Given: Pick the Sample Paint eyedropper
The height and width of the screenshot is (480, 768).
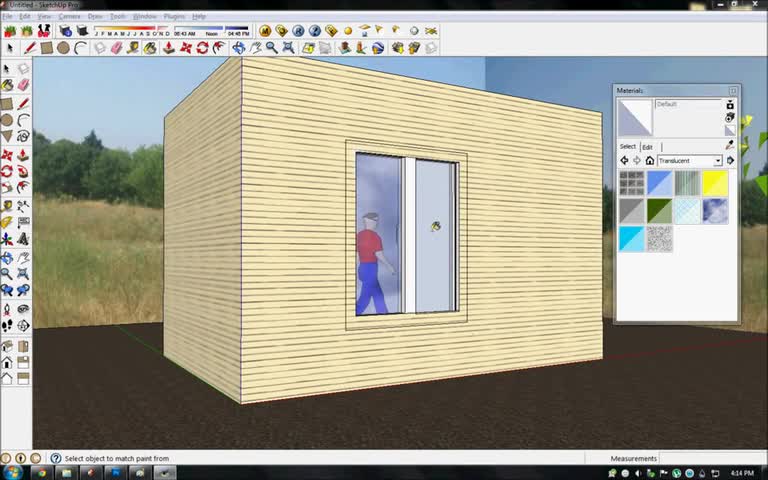Looking at the screenshot, I should tap(730, 145).
